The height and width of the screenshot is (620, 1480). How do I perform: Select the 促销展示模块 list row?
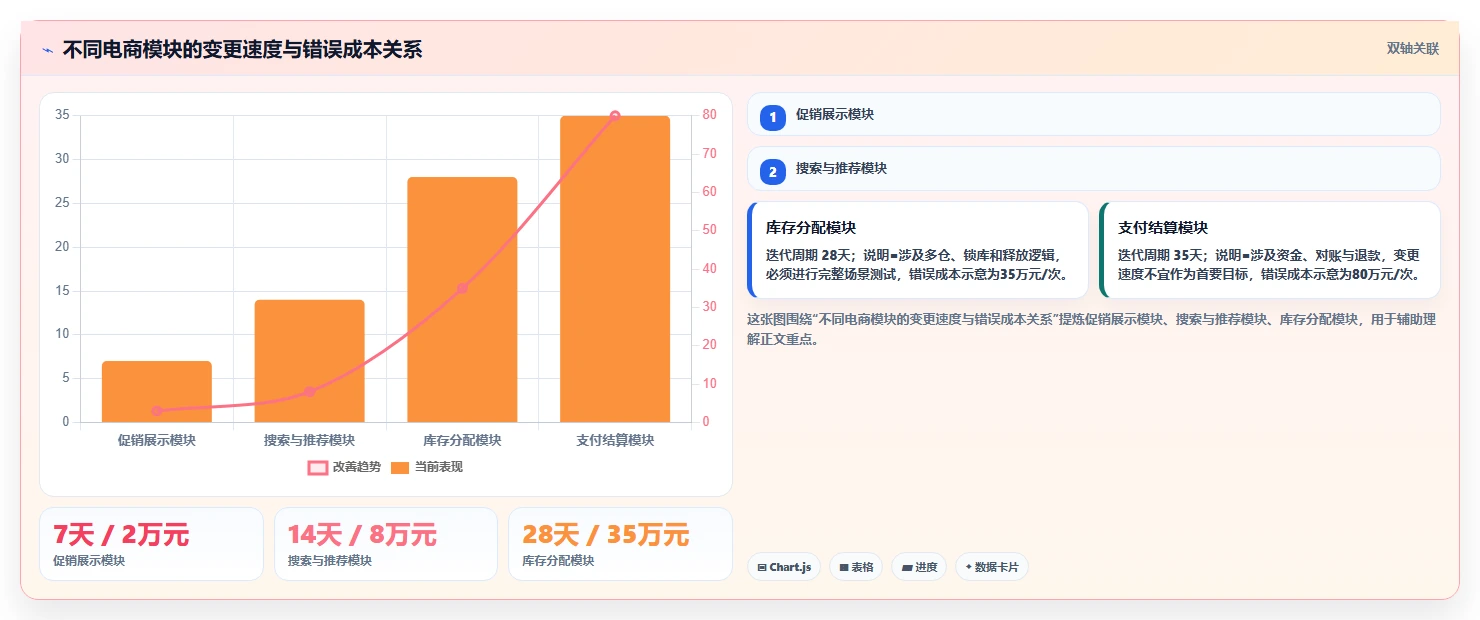1094,114
